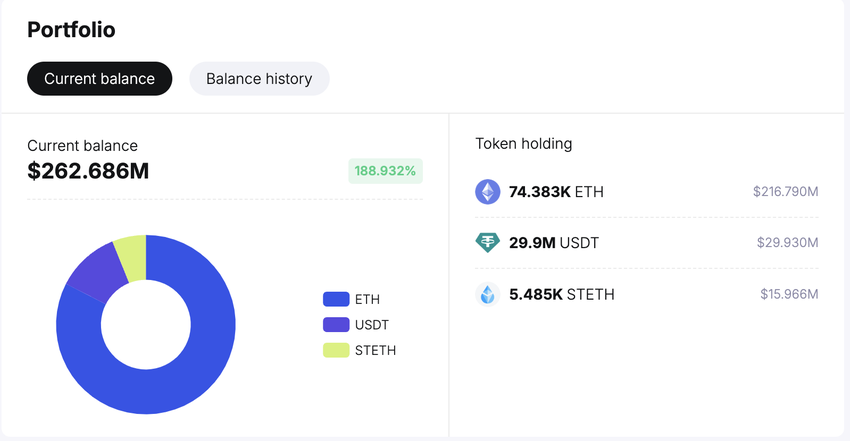Click the $262.686M total balance figure
The width and height of the screenshot is (850, 441).
[x=88, y=171]
